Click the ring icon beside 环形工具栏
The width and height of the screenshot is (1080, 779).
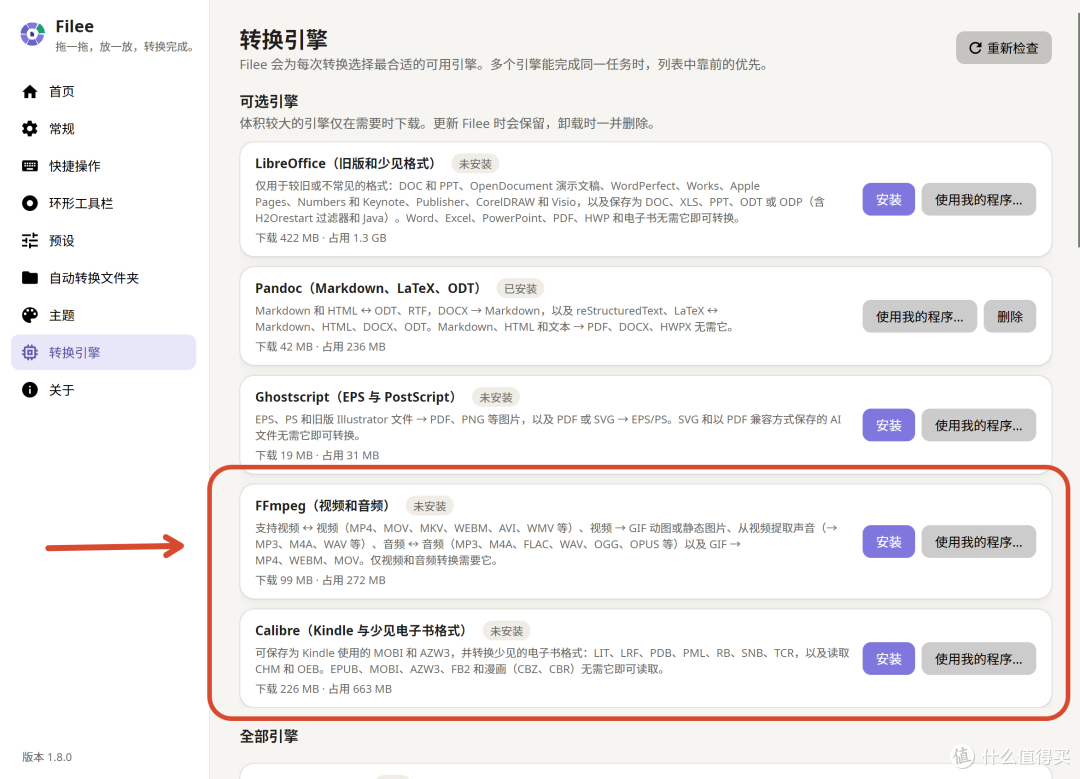[x=30, y=203]
